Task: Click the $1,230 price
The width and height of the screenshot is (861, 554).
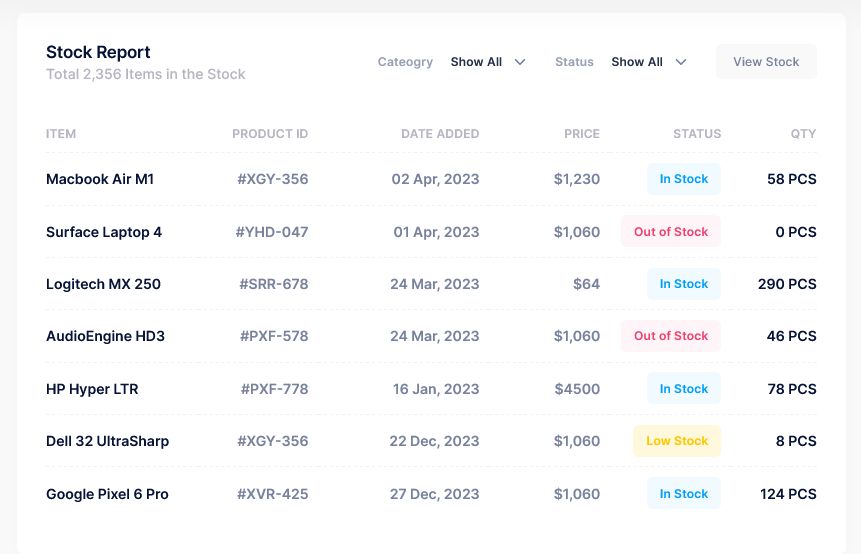Action: click(x=577, y=179)
